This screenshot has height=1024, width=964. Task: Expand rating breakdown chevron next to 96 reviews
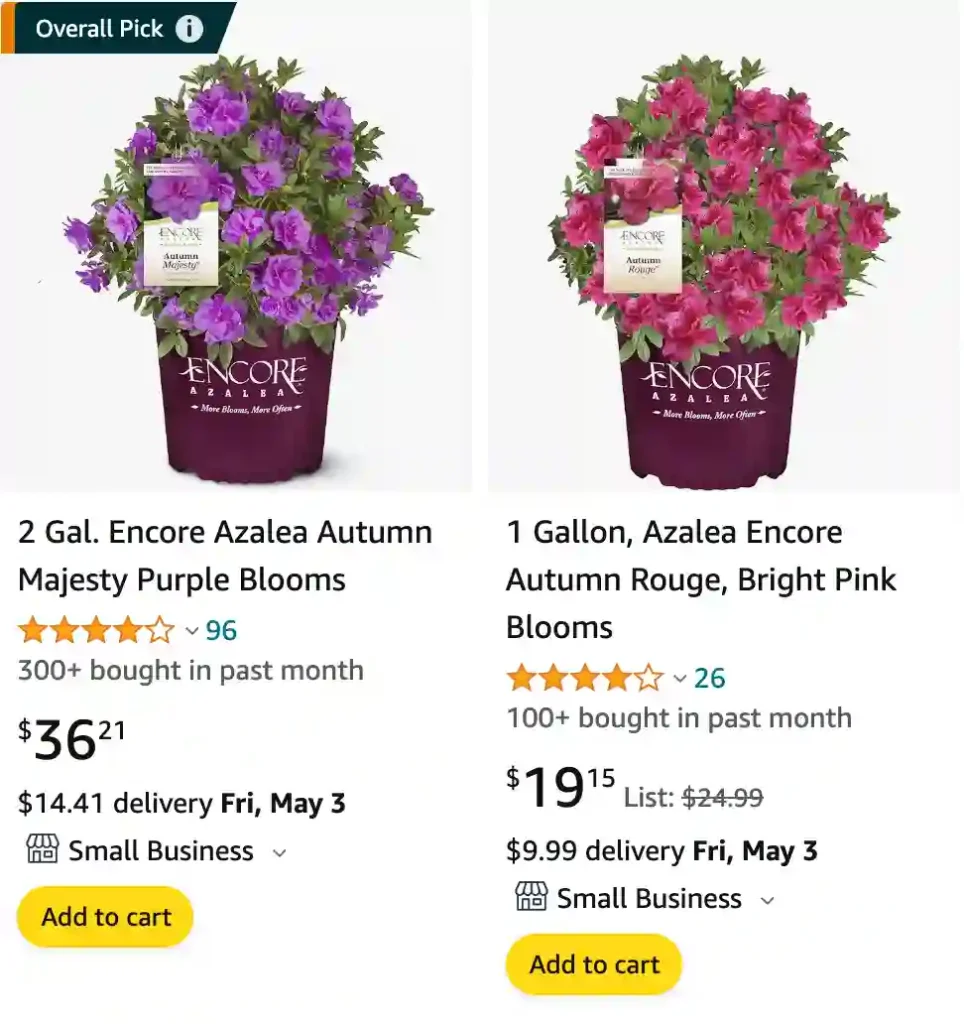coord(191,632)
